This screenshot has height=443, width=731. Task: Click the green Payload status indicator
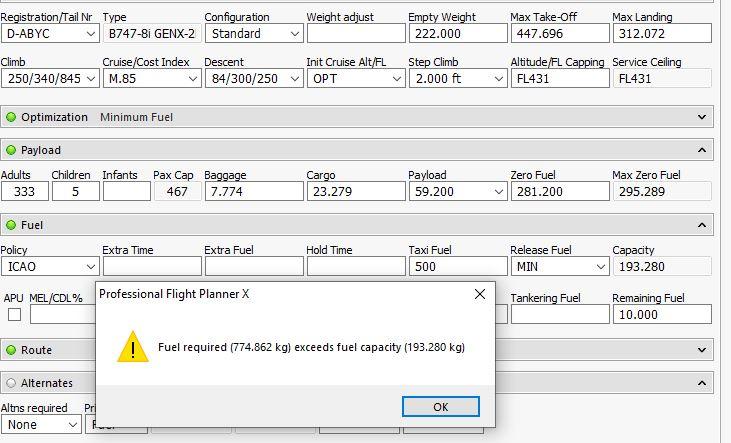(x=11, y=150)
